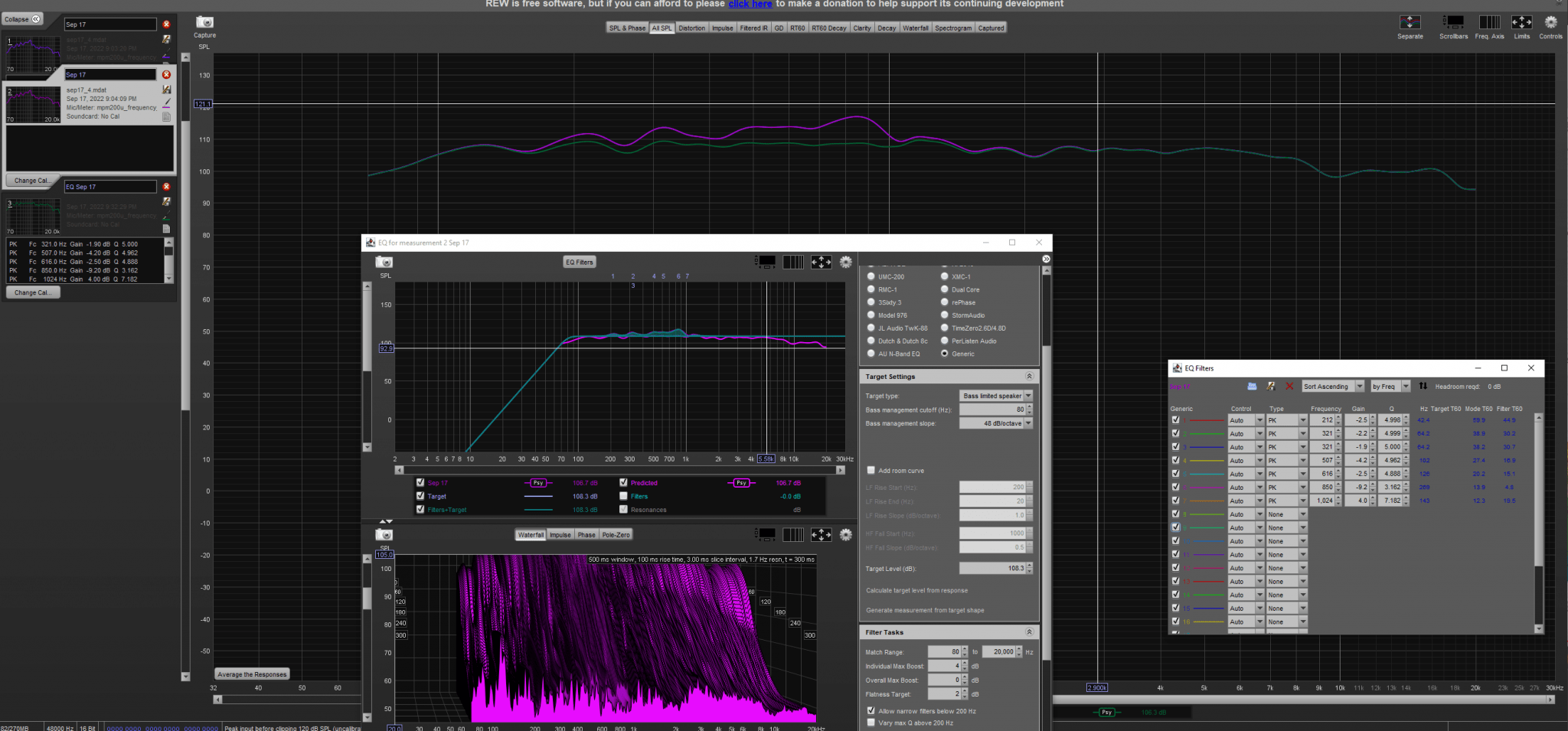1568x731 pixels.
Task: Collapse the Filter Tasks section
Action: 1029,632
